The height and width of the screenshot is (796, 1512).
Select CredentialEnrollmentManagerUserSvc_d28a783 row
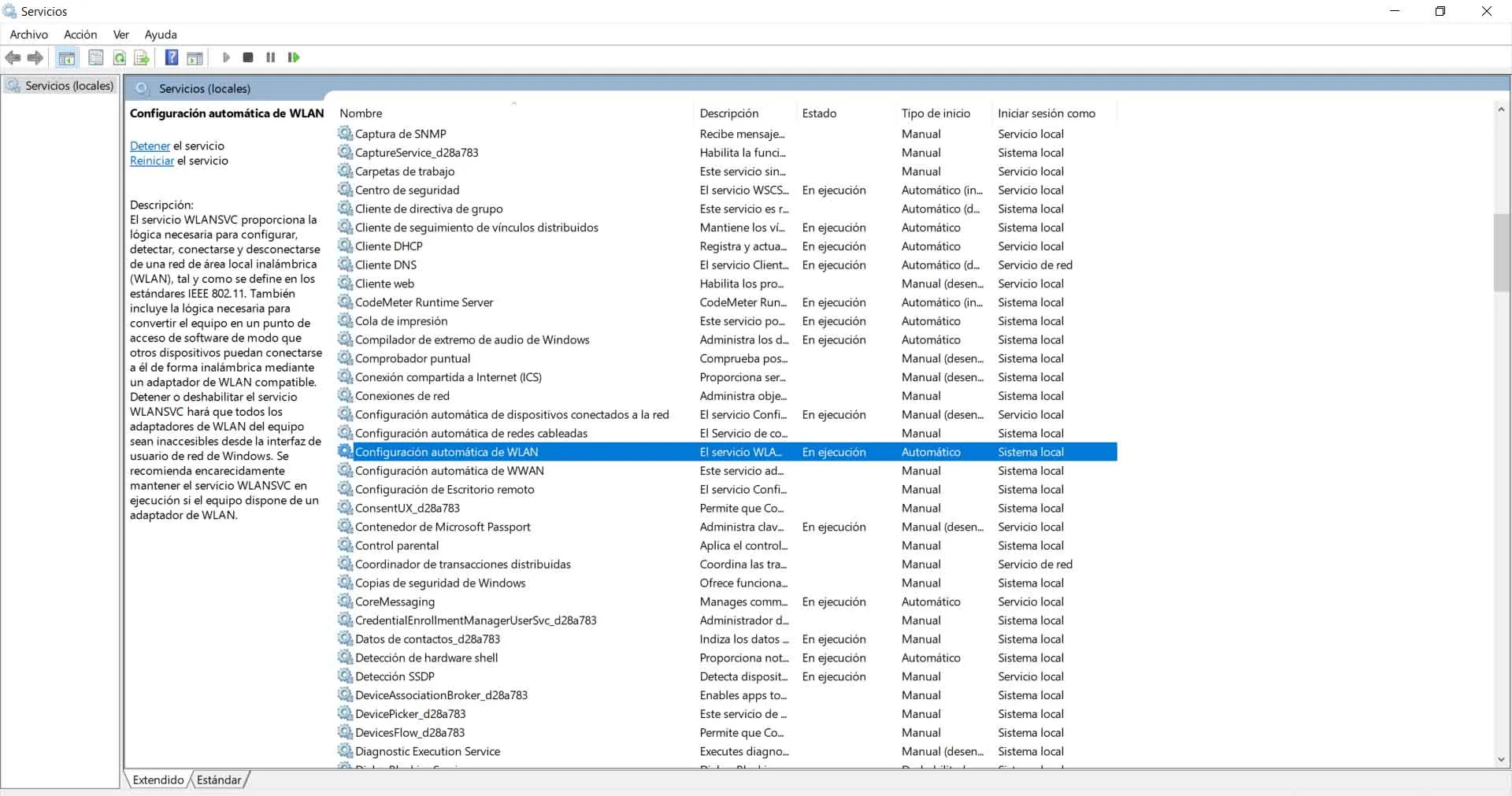pos(726,620)
